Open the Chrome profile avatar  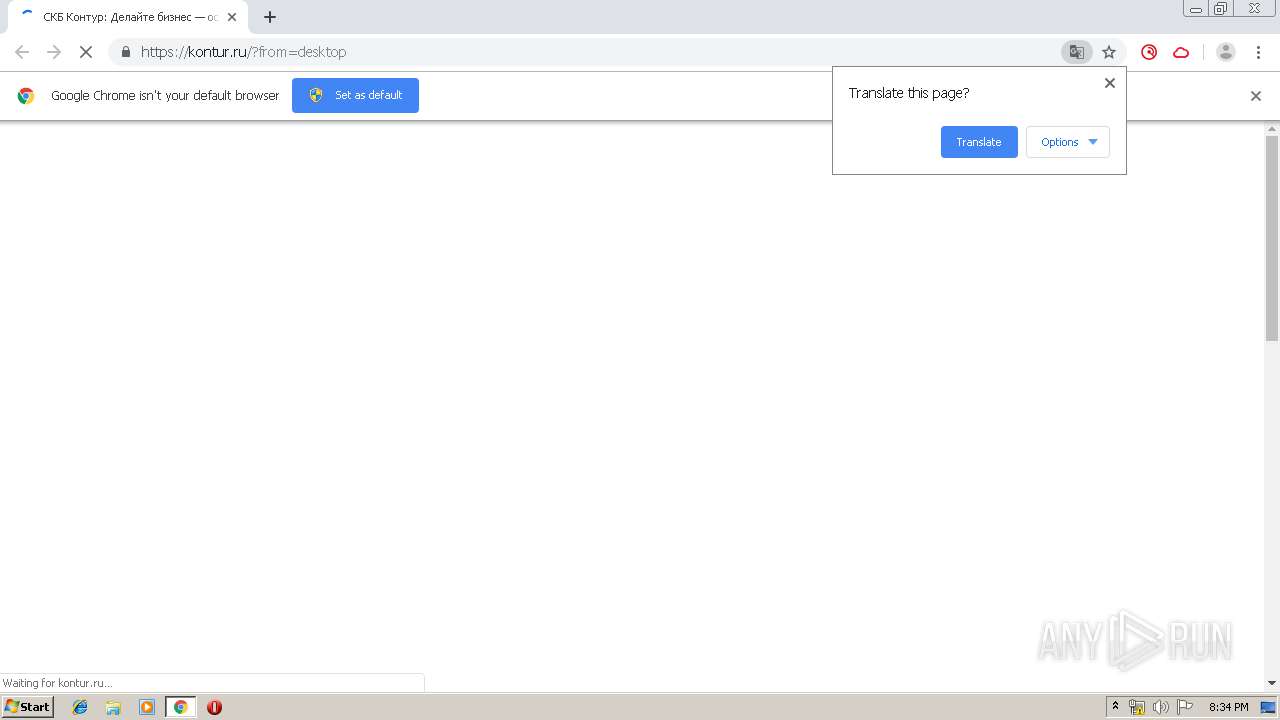coord(1226,52)
